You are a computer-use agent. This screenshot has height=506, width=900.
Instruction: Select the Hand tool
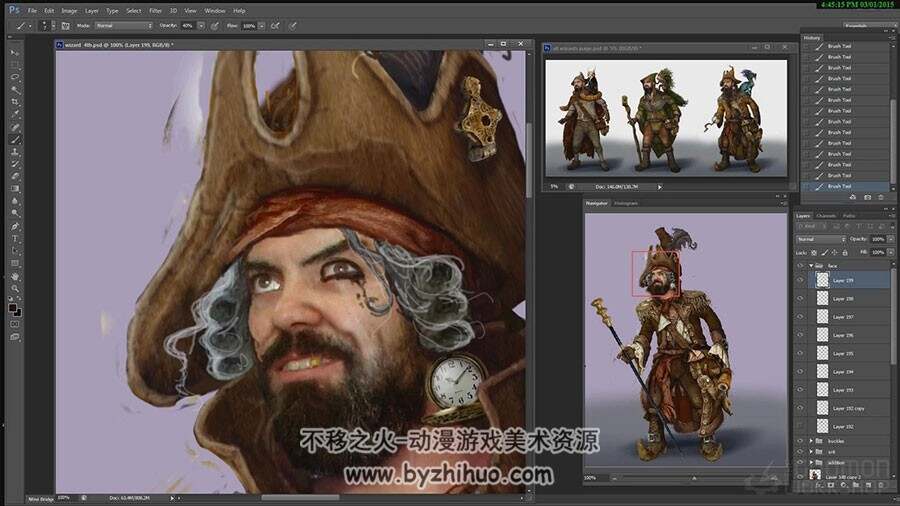(x=15, y=276)
